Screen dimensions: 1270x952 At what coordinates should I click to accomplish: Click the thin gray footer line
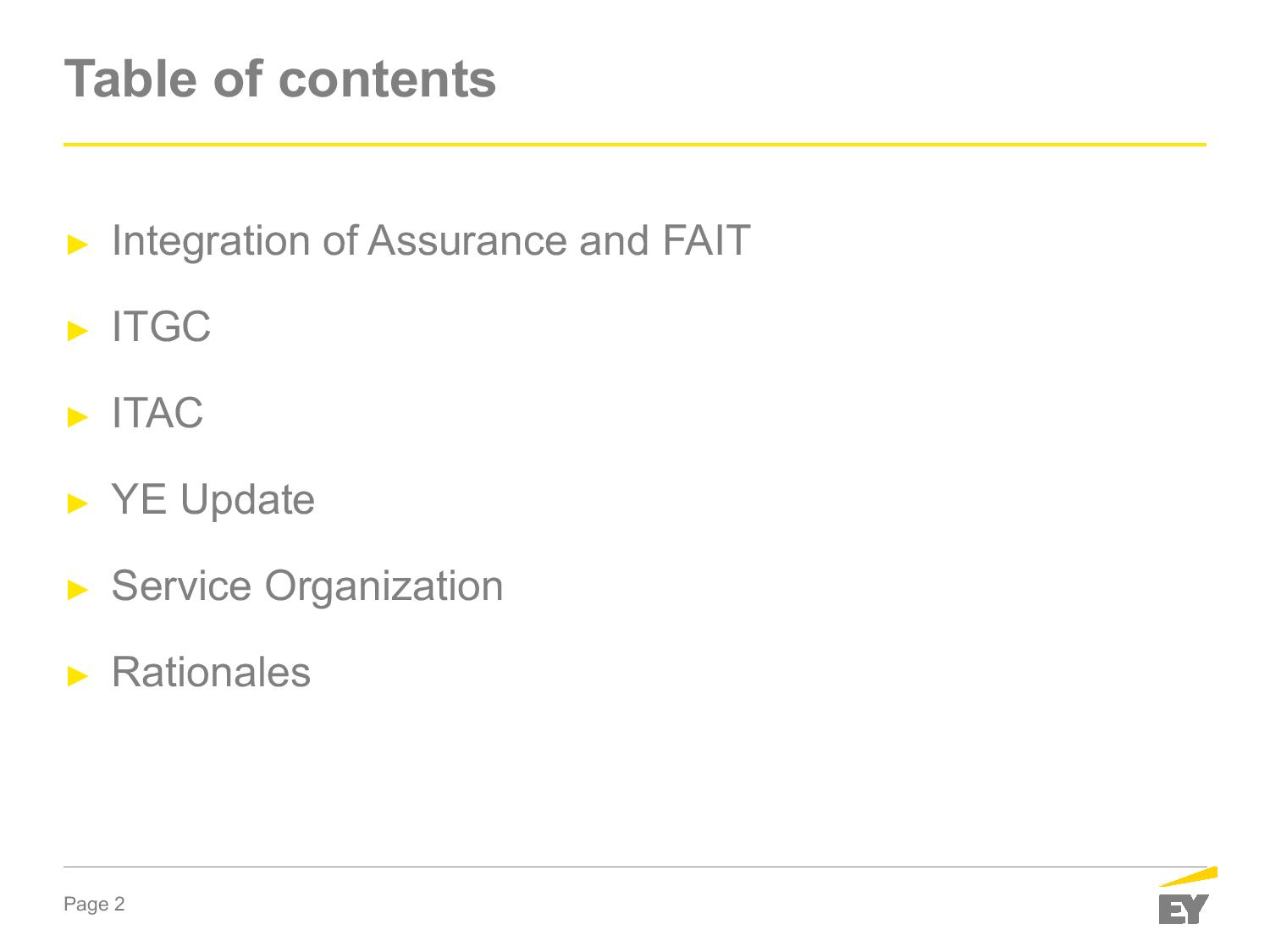pyautogui.click(x=593, y=867)
